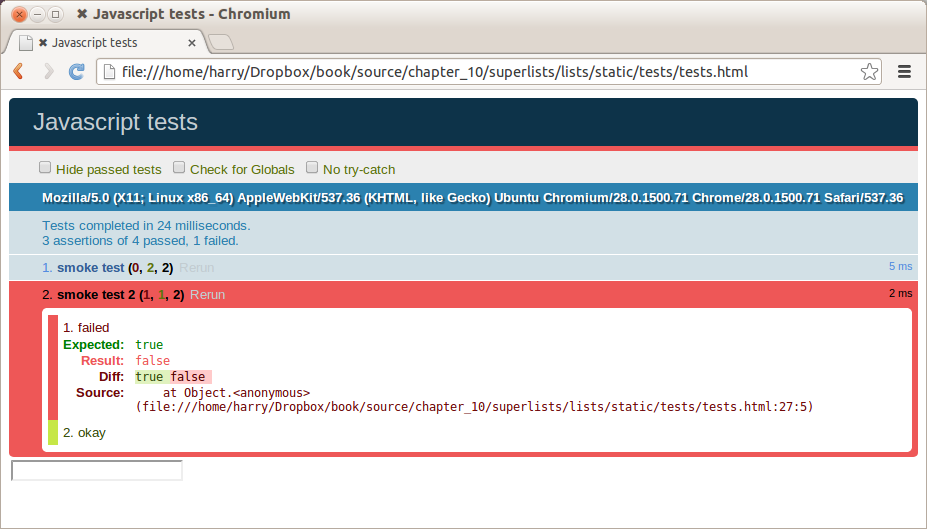The height and width of the screenshot is (529, 927).
Task: Close the Javascript tests tab
Action: (192, 43)
